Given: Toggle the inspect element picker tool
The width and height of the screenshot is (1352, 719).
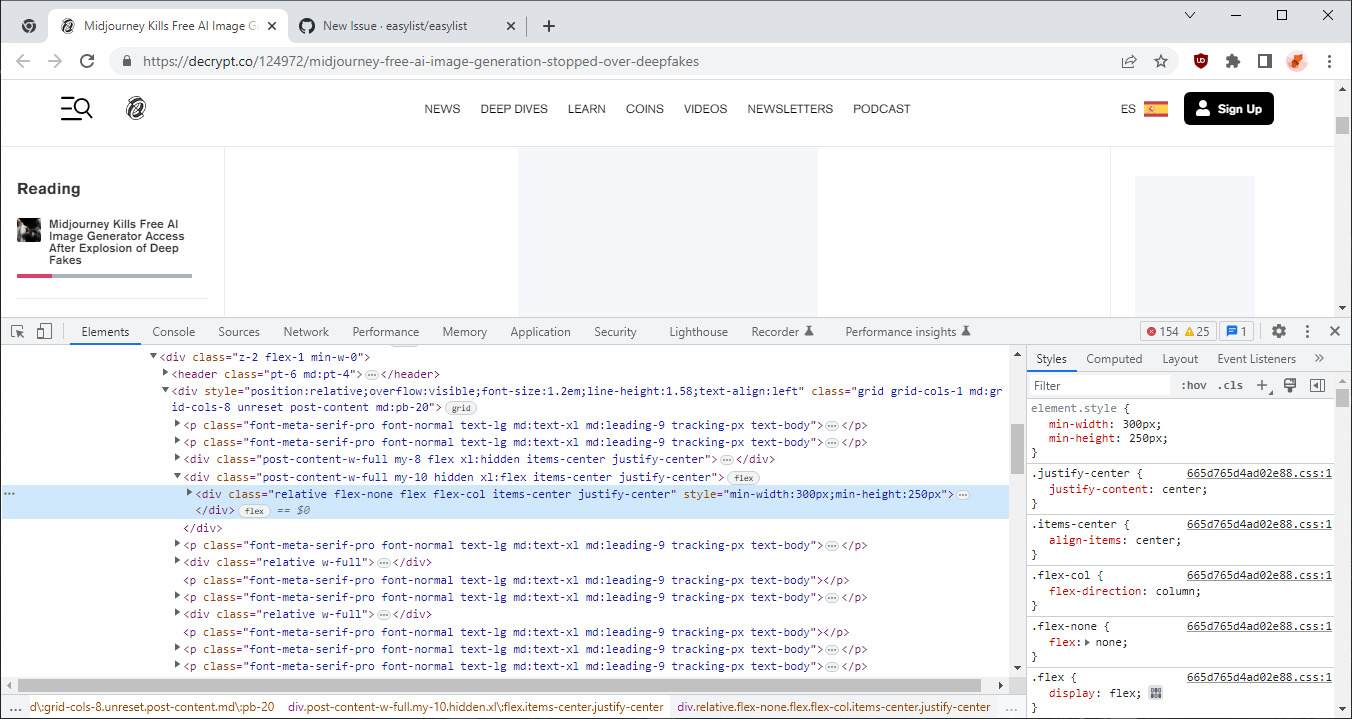Looking at the screenshot, I should pos(18,331).
